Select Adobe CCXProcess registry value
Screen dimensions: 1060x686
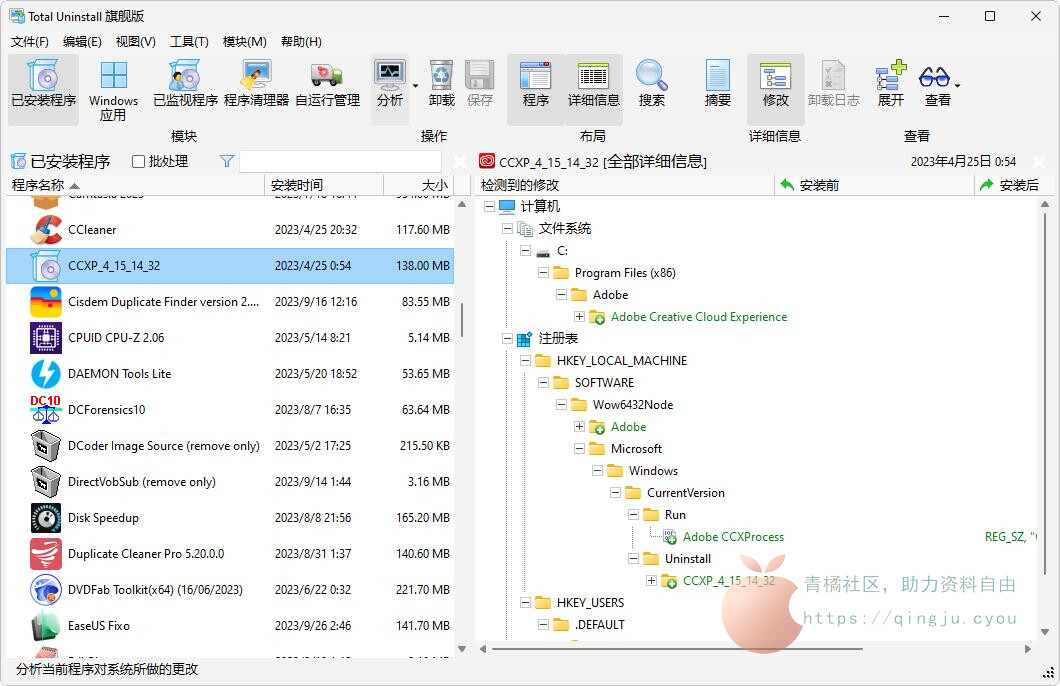tap(733, 537)
